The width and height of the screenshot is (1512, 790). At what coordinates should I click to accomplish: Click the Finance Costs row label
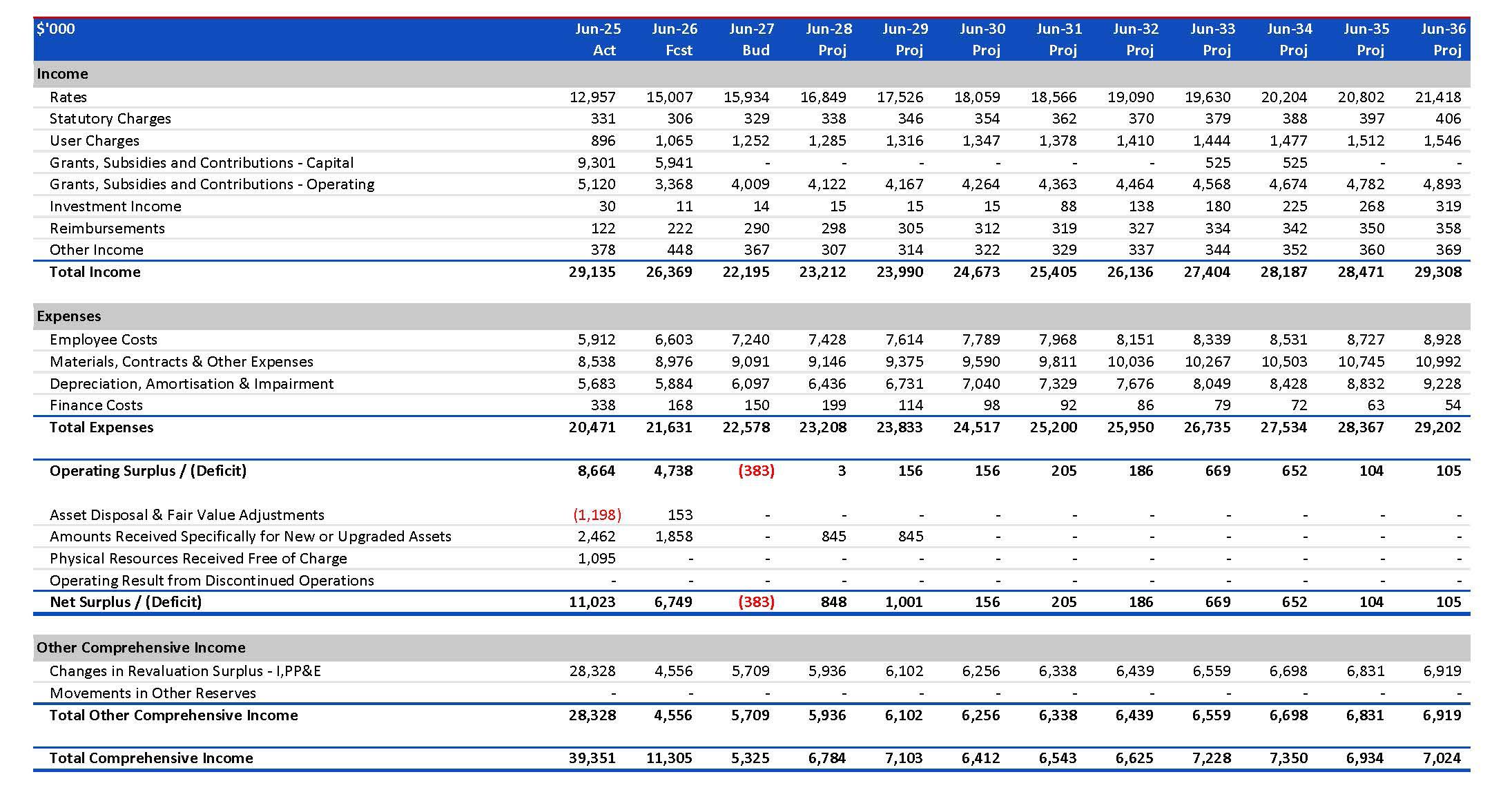(96, 405)
